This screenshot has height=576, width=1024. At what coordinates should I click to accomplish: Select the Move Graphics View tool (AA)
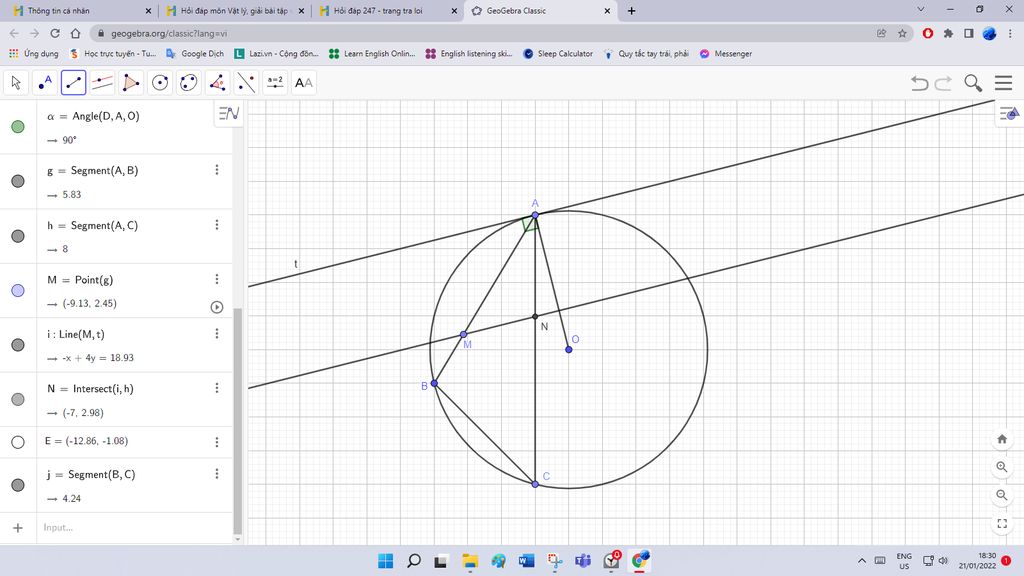click(x=304, y=83)
